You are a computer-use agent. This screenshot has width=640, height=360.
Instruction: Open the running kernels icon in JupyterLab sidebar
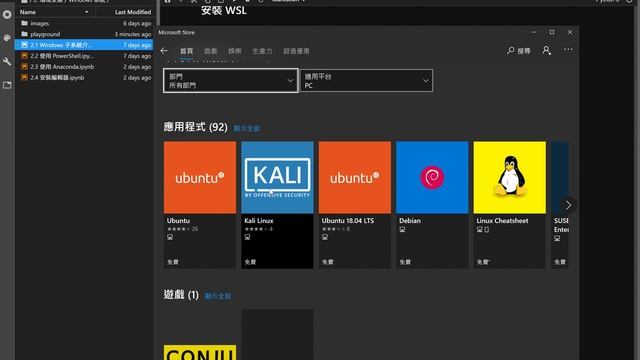[x=7, y=15]
